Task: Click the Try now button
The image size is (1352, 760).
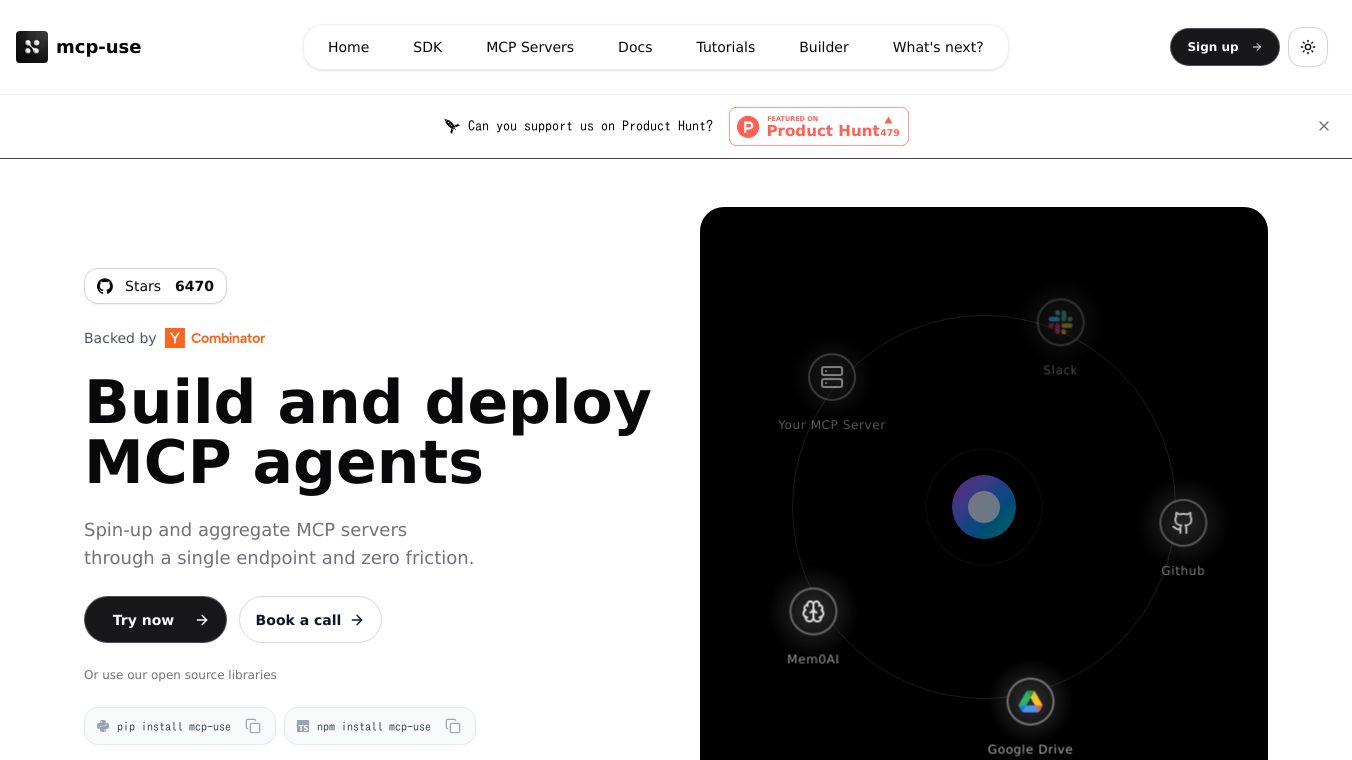Action: [x=155, y=620]
